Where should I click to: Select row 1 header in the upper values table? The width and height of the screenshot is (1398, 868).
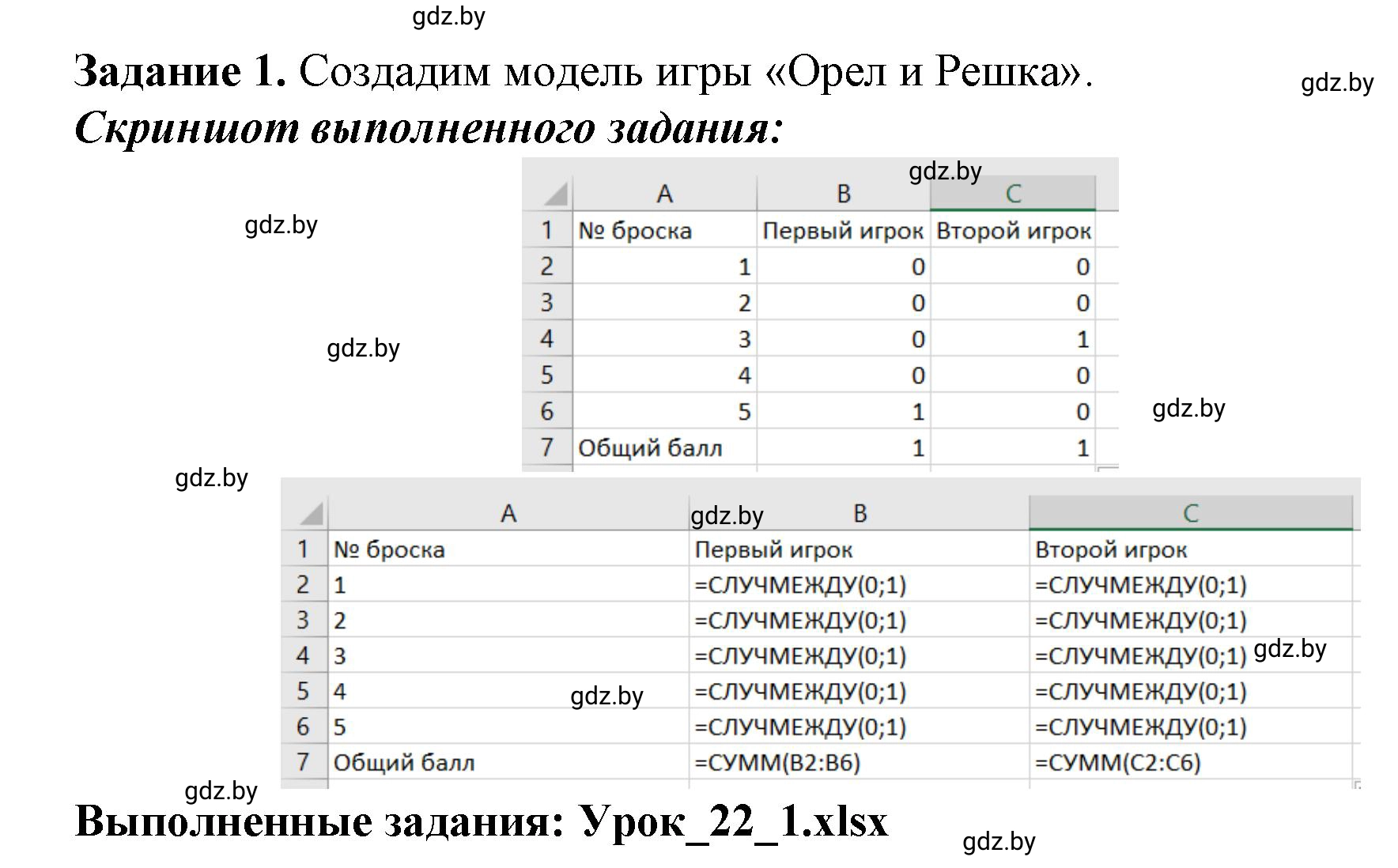[547, 229]
